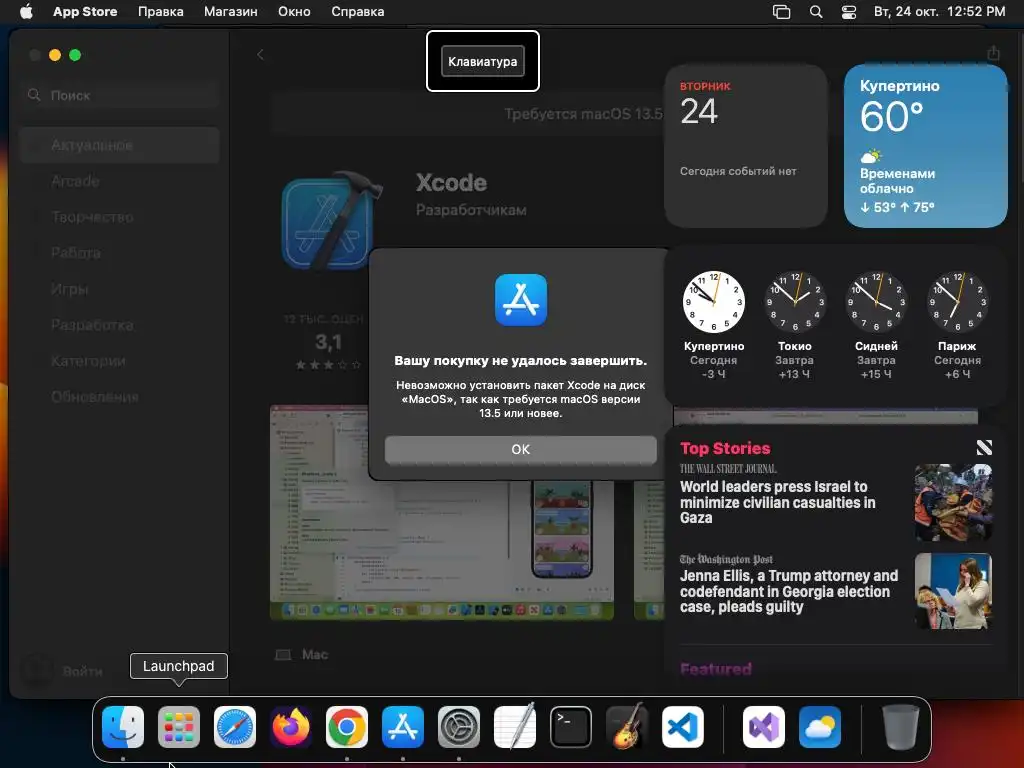
Task: Click the Sydney (Сидней) clock
Action: [x=876, y=302]
